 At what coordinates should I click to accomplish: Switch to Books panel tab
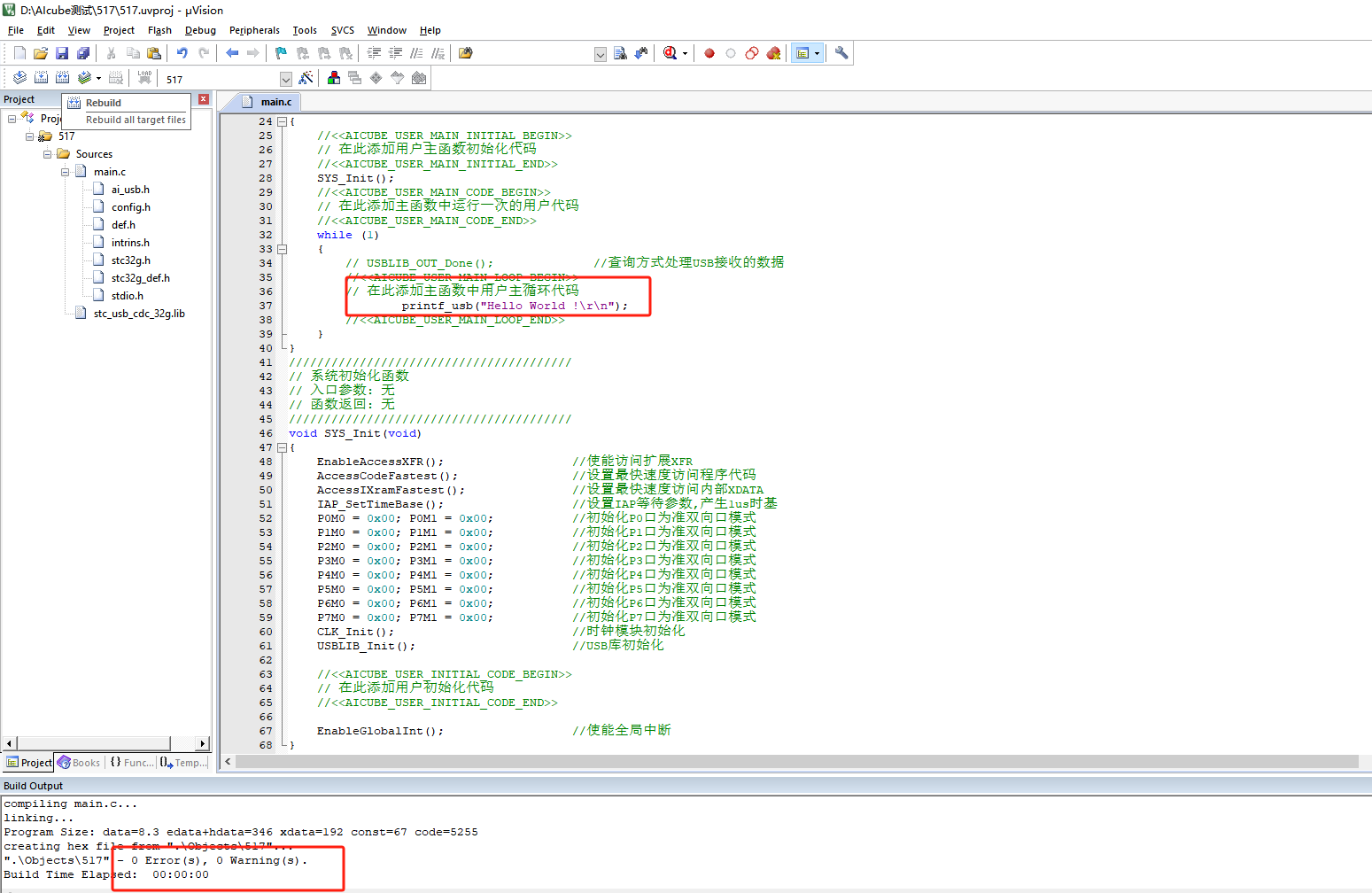[79, 763]
